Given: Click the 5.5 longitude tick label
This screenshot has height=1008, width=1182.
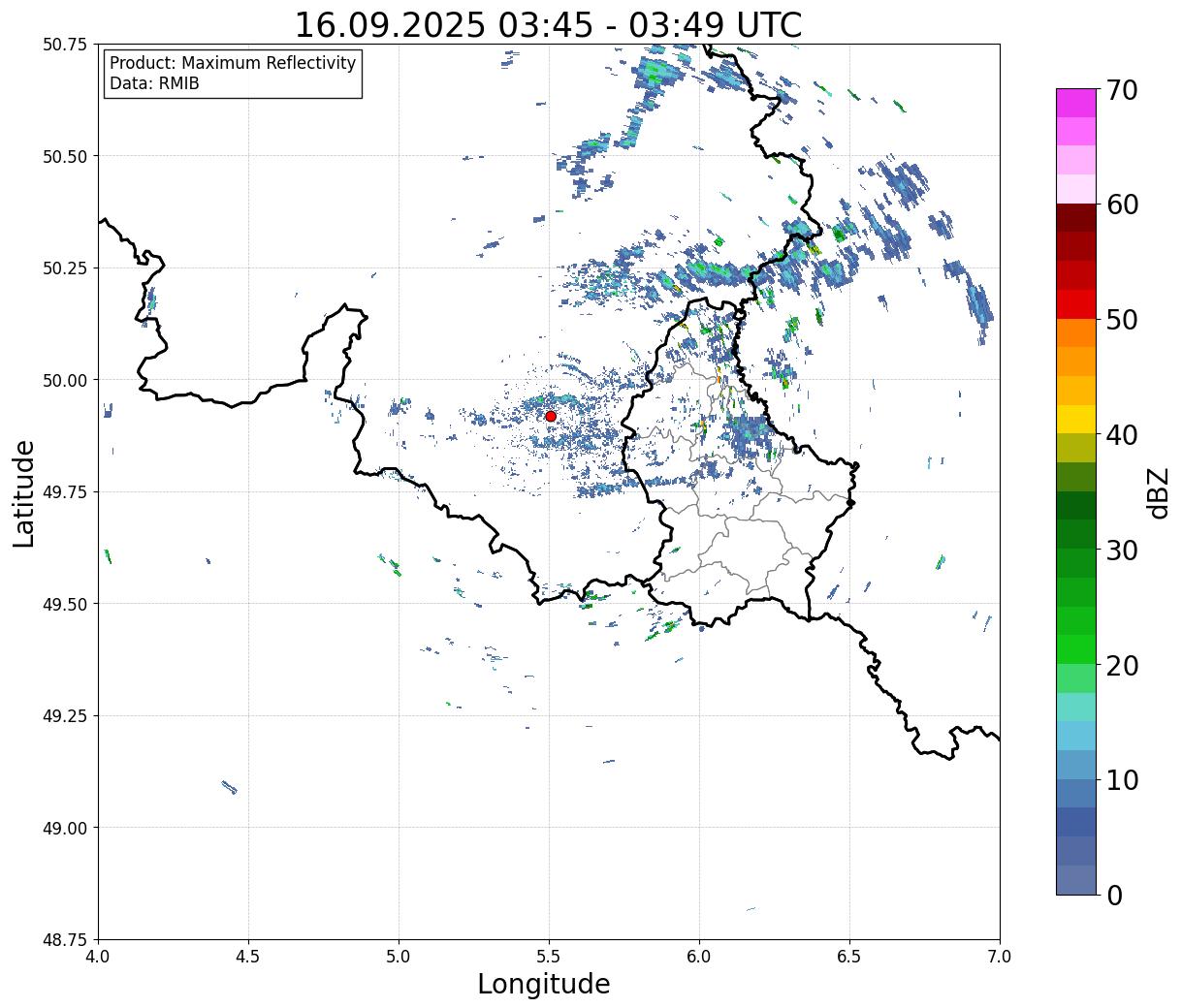Looking at the screenshot, I should [x=549, y=957].
